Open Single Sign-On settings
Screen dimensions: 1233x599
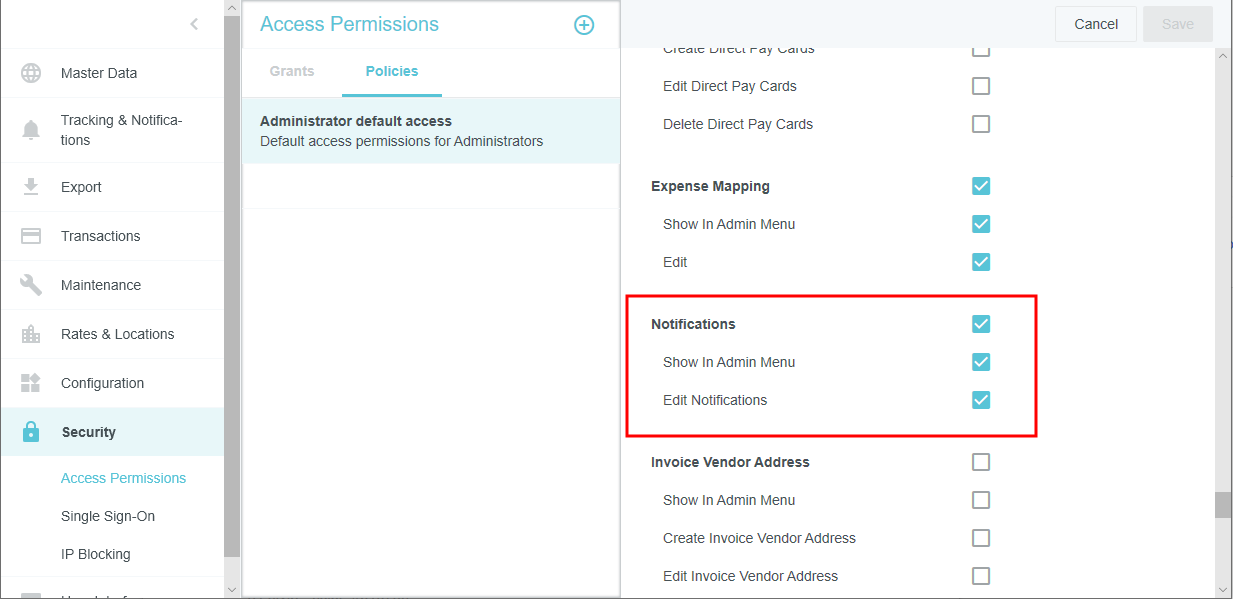108,516
